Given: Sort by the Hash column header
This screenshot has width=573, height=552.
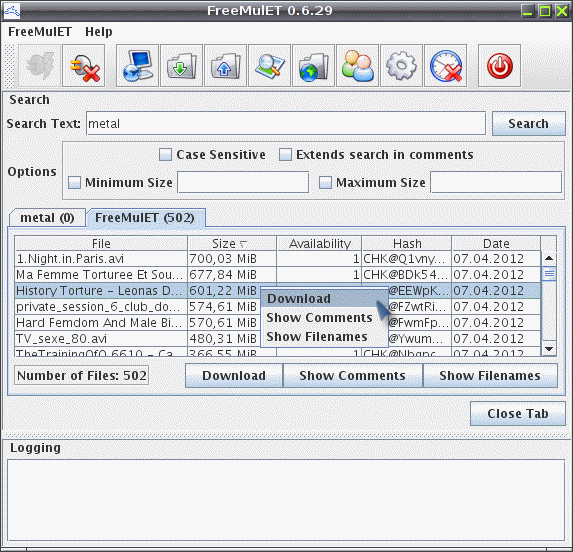Looking at the screenshot, I should pos(407,244).
